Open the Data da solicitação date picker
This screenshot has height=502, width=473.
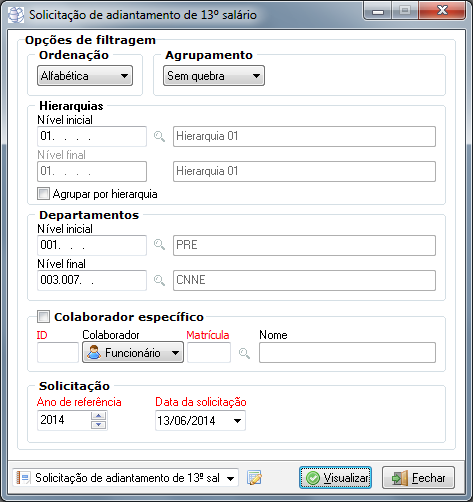[x=237, y=421]
